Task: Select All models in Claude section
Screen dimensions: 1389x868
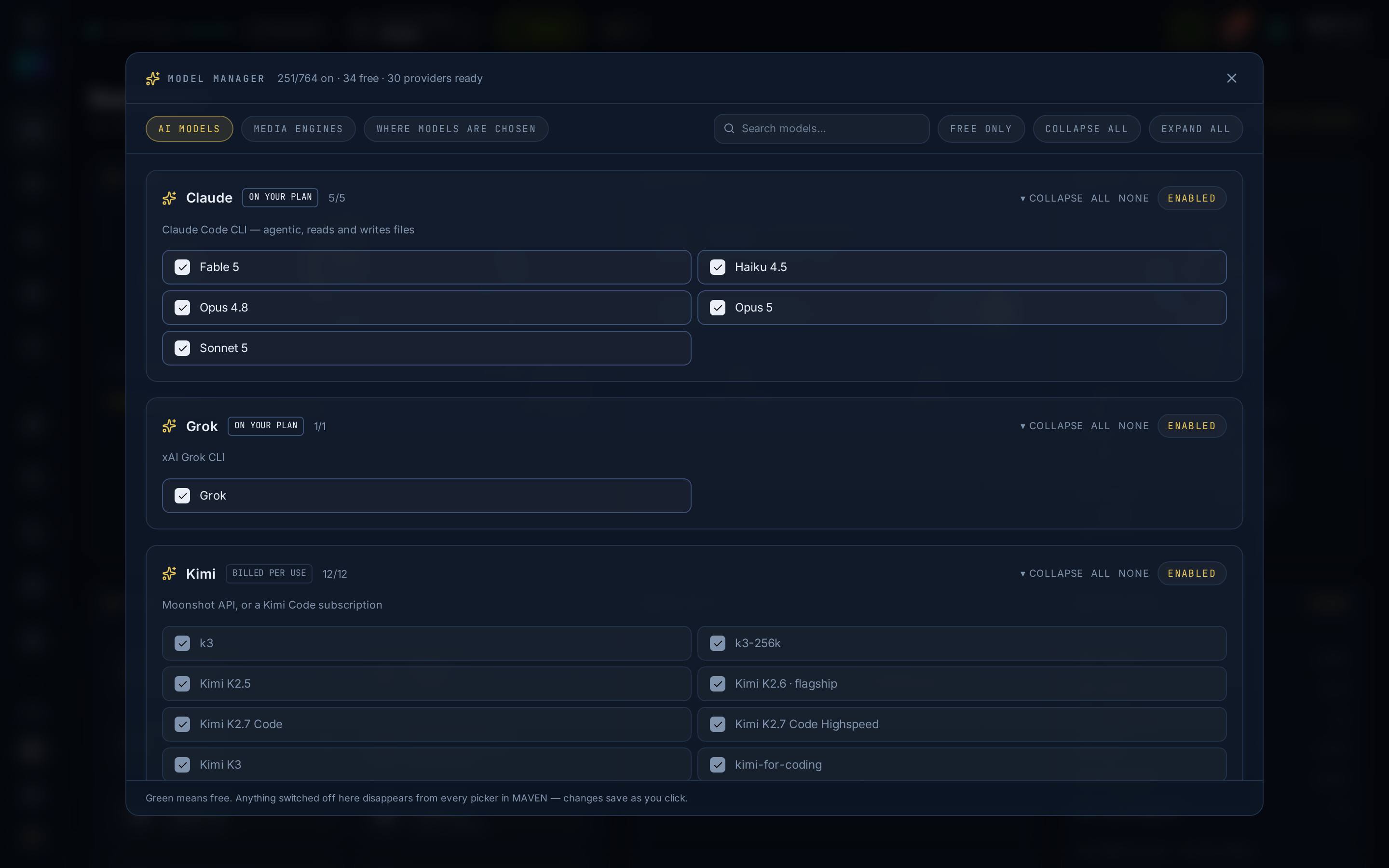Action: point(1100,198)
